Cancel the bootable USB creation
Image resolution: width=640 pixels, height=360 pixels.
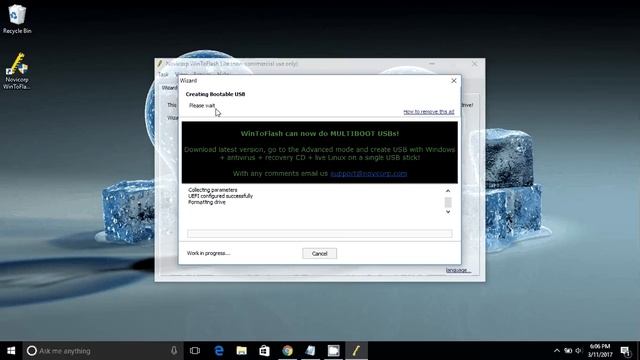320,253
